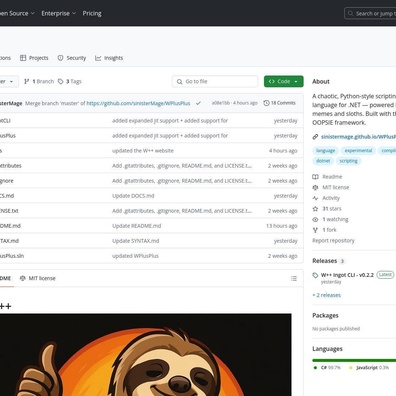396x396 pixels.
Task: Select the C# language entry
Action: (x=327, y=368)
